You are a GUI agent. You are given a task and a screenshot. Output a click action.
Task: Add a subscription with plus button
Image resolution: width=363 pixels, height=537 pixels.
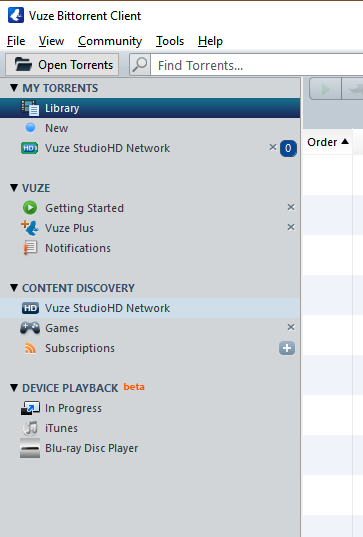coord(287,348)
